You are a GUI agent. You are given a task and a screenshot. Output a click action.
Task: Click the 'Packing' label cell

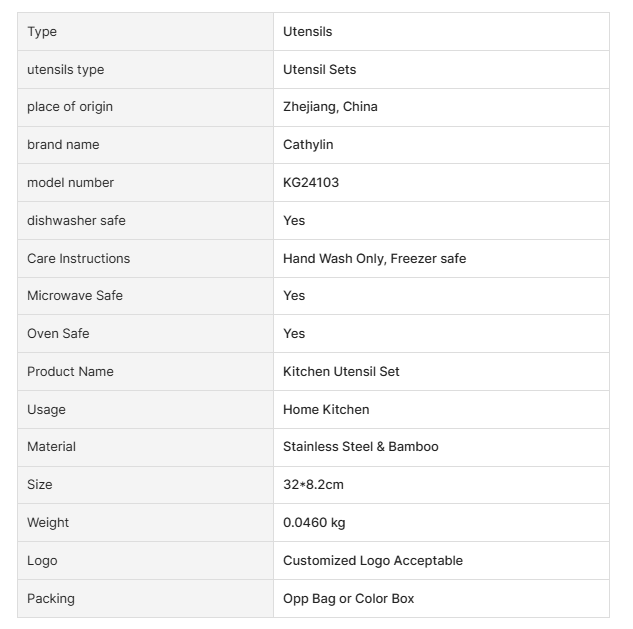[x=51, y=599]
